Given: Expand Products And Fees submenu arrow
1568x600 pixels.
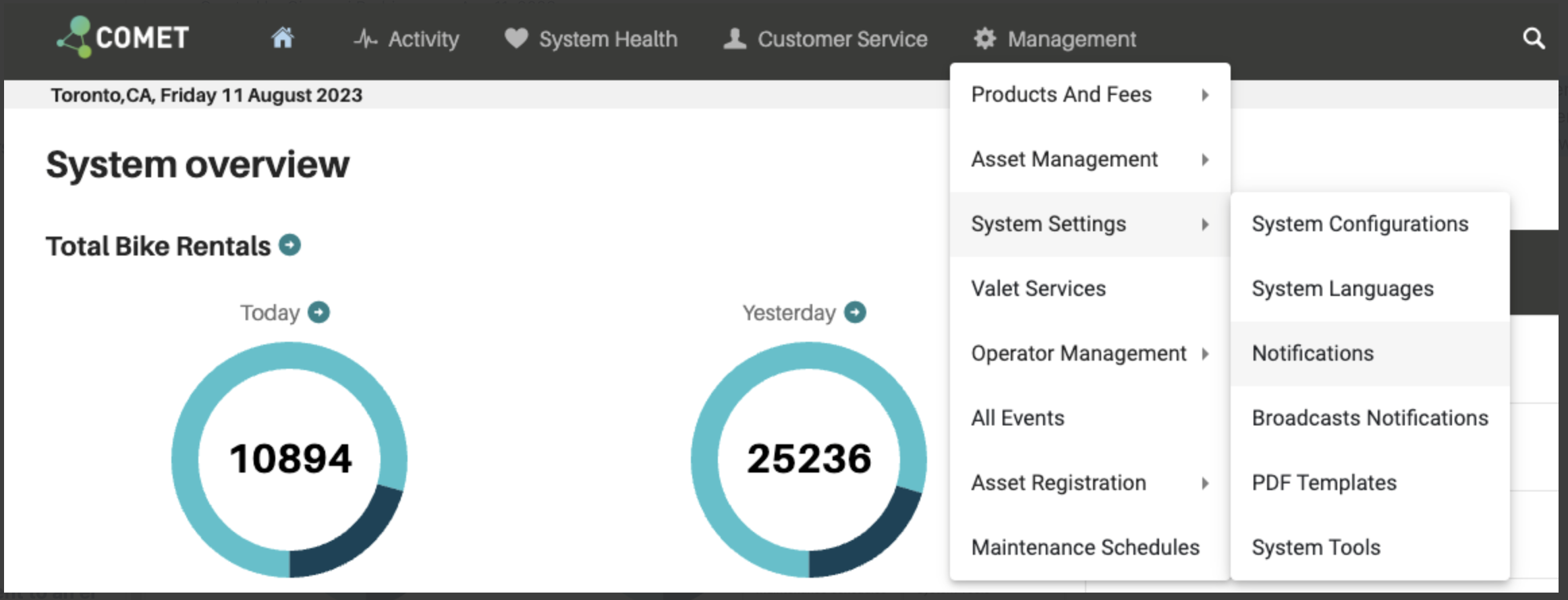Looking at the screenshot, I should [x=1205, y=95].
